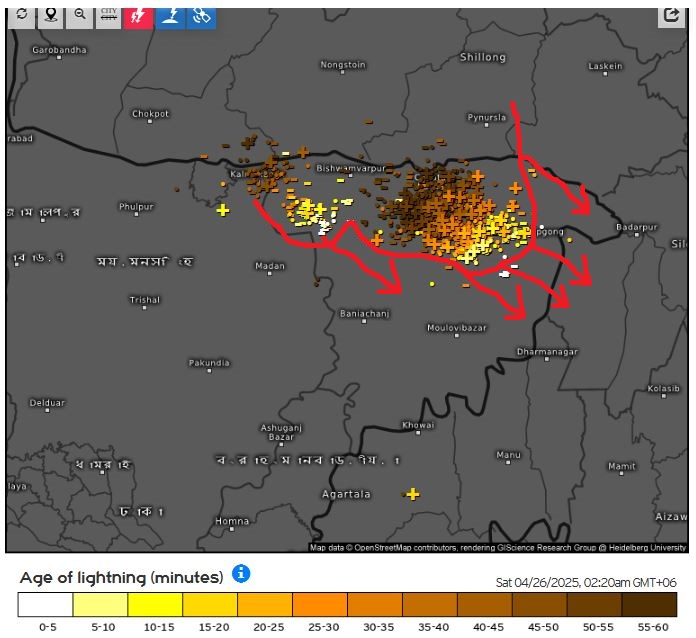Viewport: 696px width, 638px height.
Task: Click the yellow plus marker east of Phulpur
Action: pyautogui.click(x=222, y=210)
